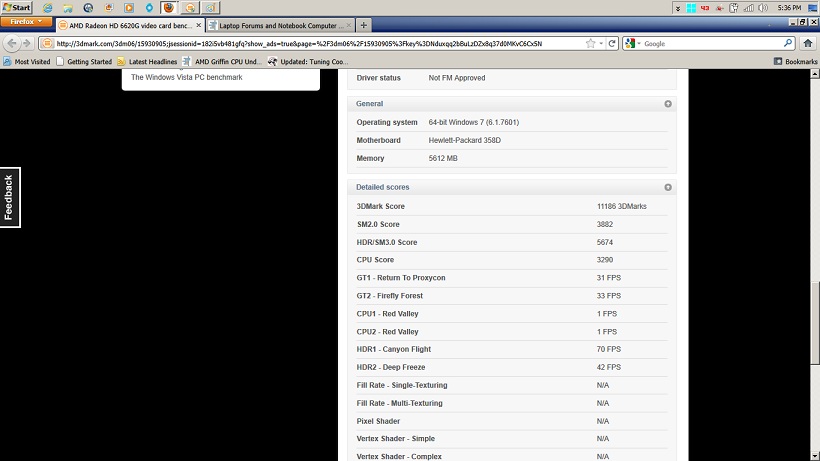Open the network signal tray icon
820x461 pixels.
(749, 8)
